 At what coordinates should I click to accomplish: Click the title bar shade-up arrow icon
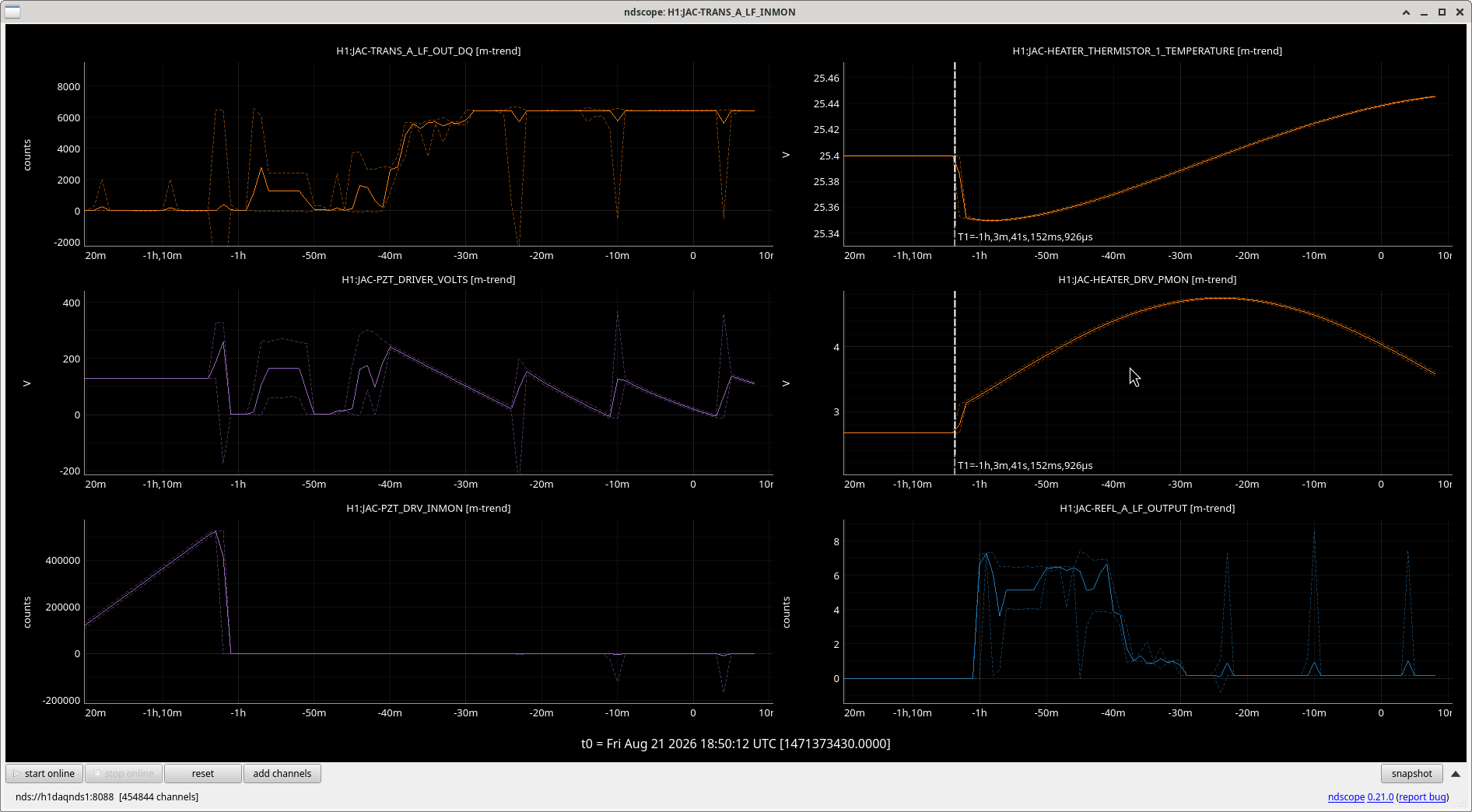(1406, 12)
